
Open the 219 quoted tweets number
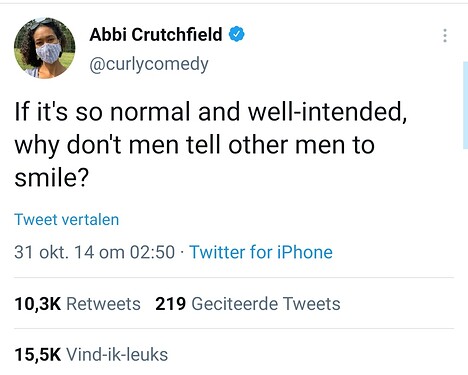click(x=170, y=304)
